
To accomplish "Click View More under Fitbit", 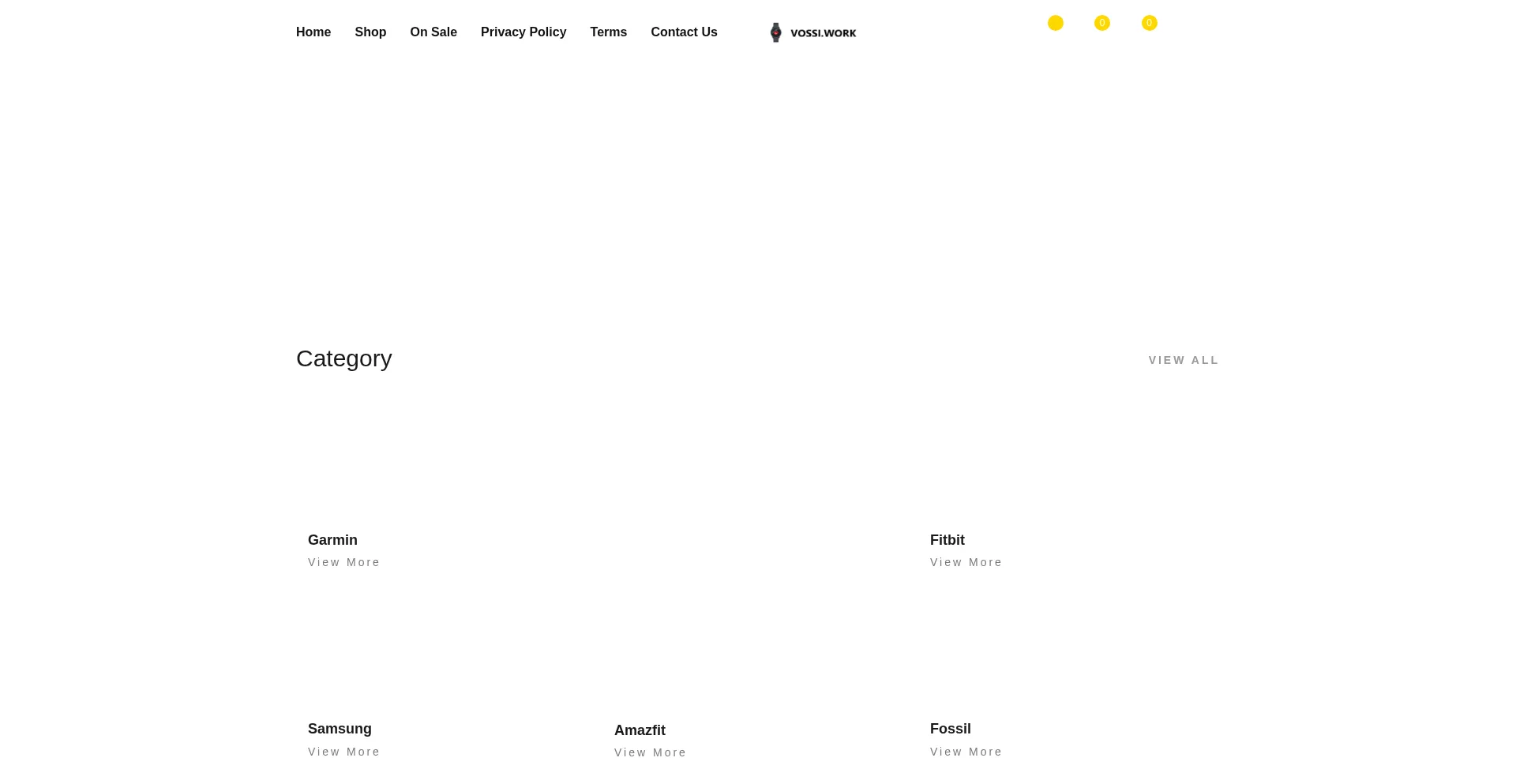I will click(x=966, y=562).
